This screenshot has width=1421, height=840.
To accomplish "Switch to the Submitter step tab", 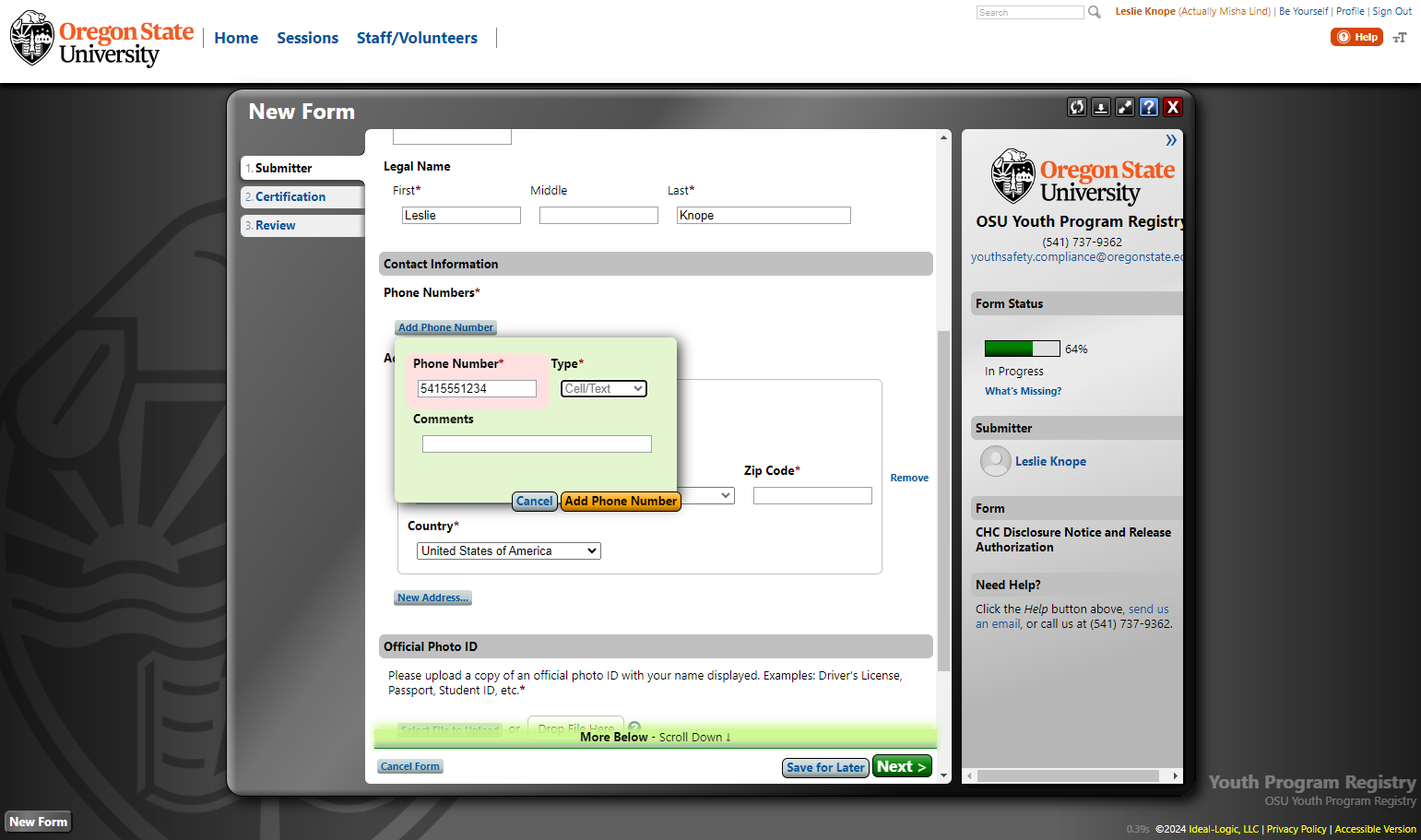I will pos(302,168).
